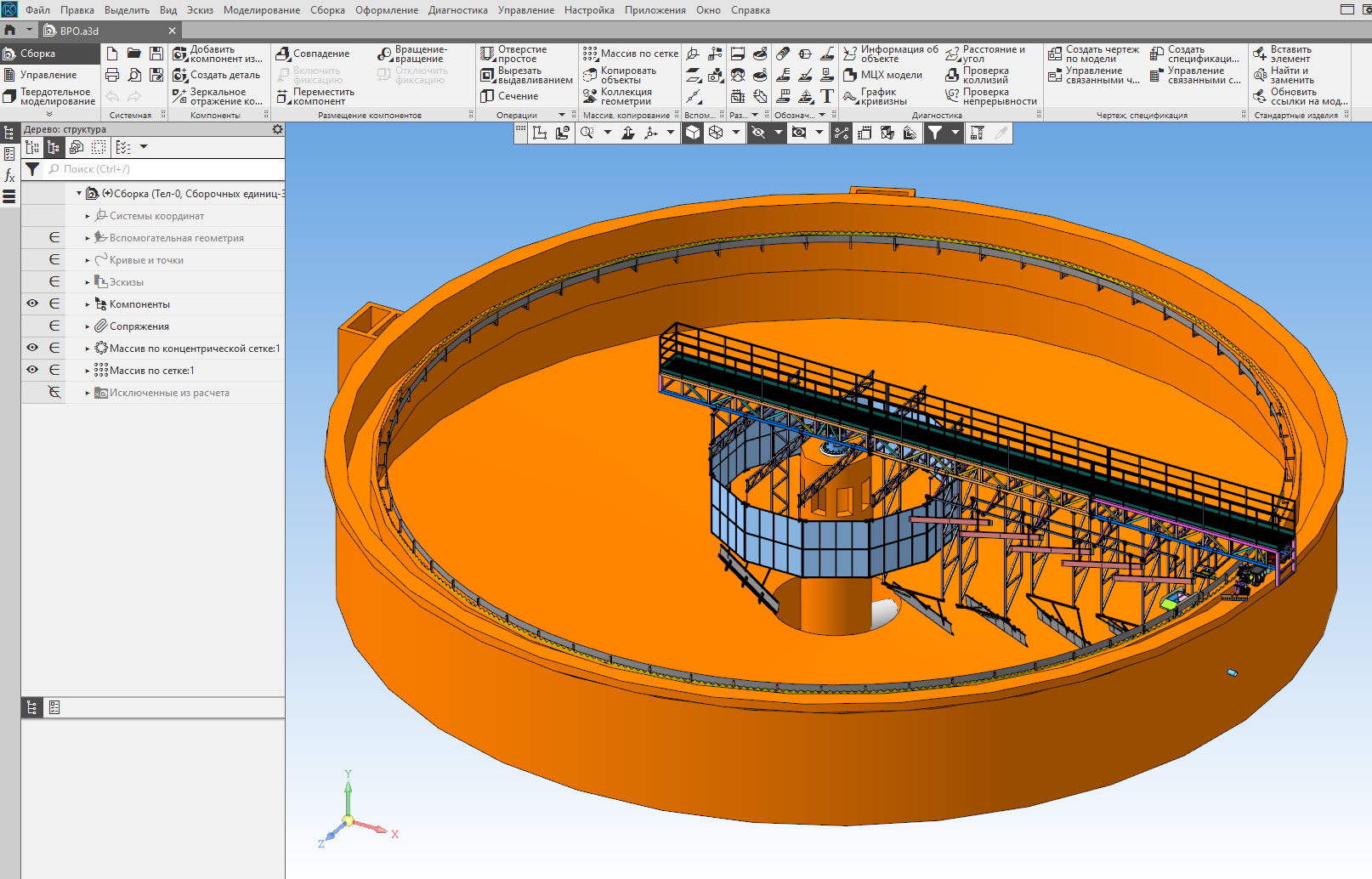Expand the Эскизы tree node
The height and width of the screenshot is (879, 1372).
[x=87, y=282]
